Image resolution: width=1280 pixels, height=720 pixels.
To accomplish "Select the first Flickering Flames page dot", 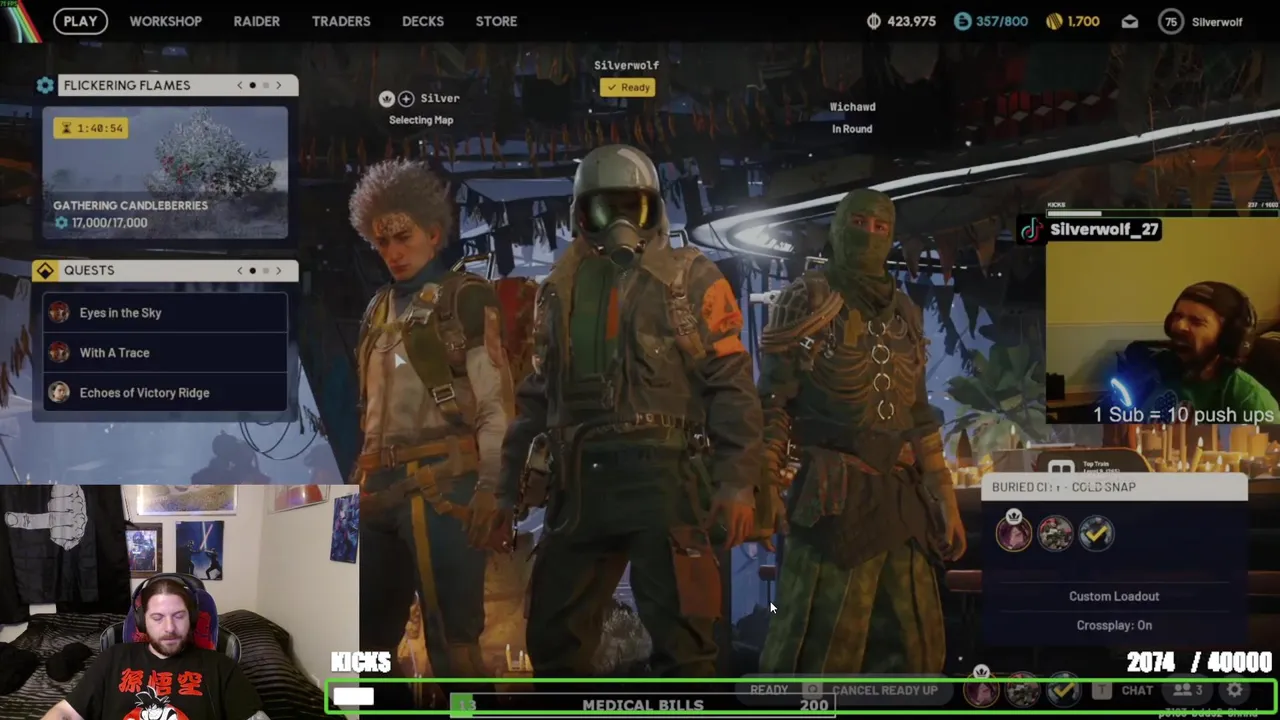I will tap(253, 85).
